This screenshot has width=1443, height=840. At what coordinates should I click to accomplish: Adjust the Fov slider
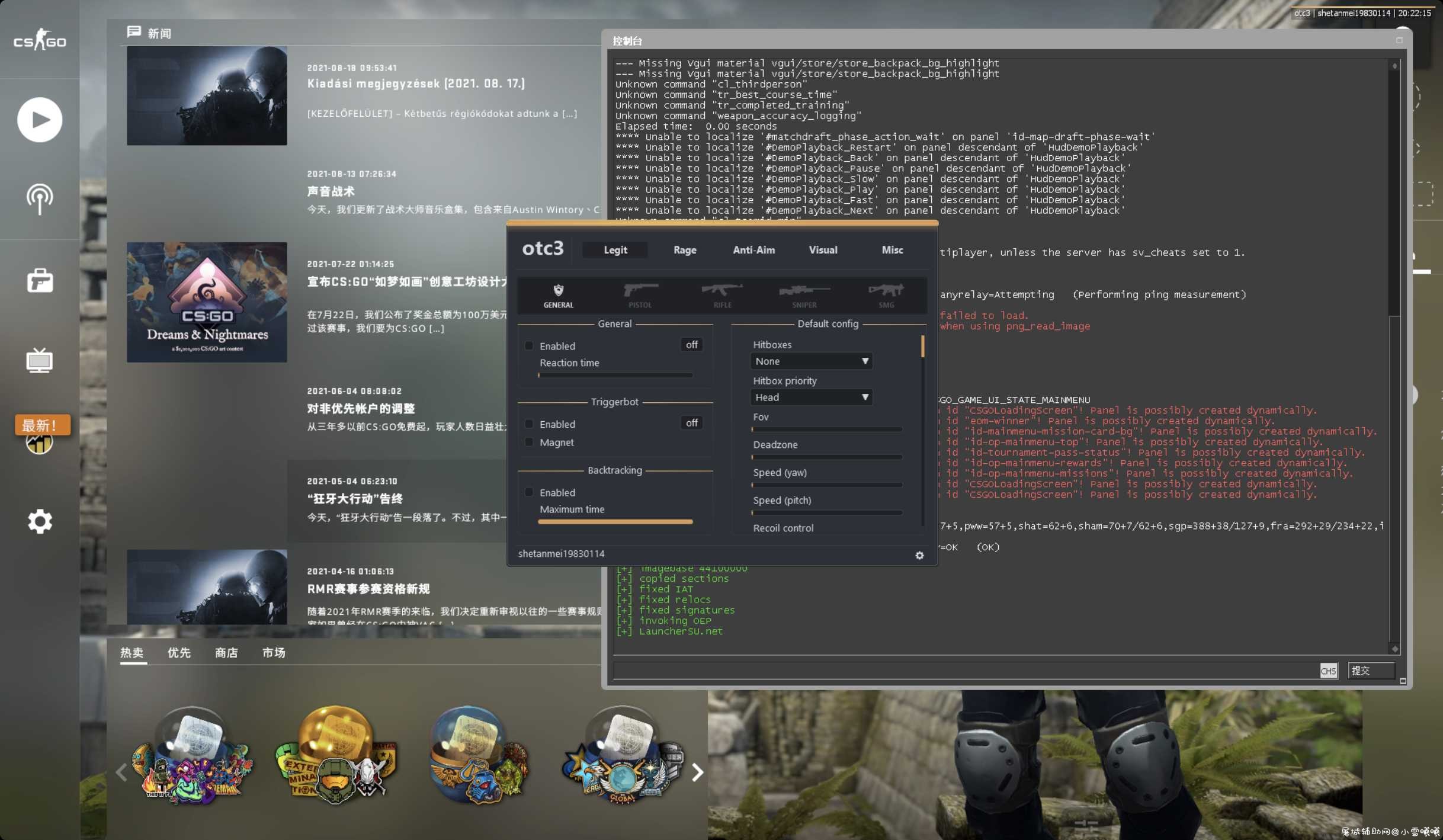[x=826, y=429]
